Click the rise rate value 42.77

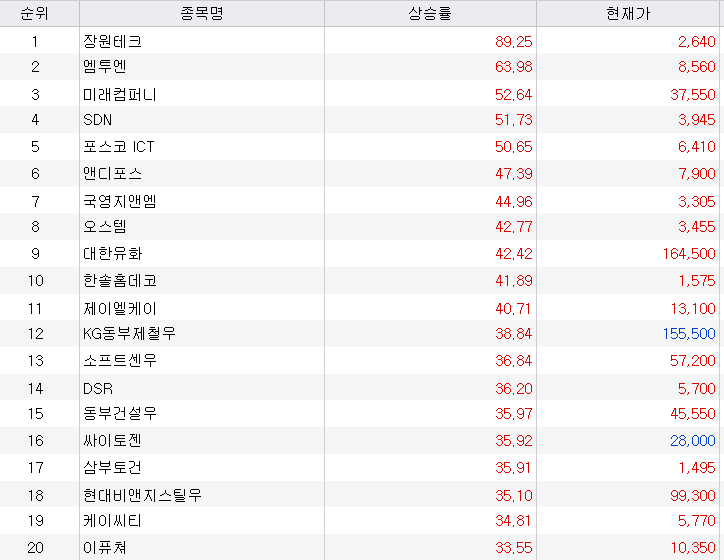tap(513, 226)
